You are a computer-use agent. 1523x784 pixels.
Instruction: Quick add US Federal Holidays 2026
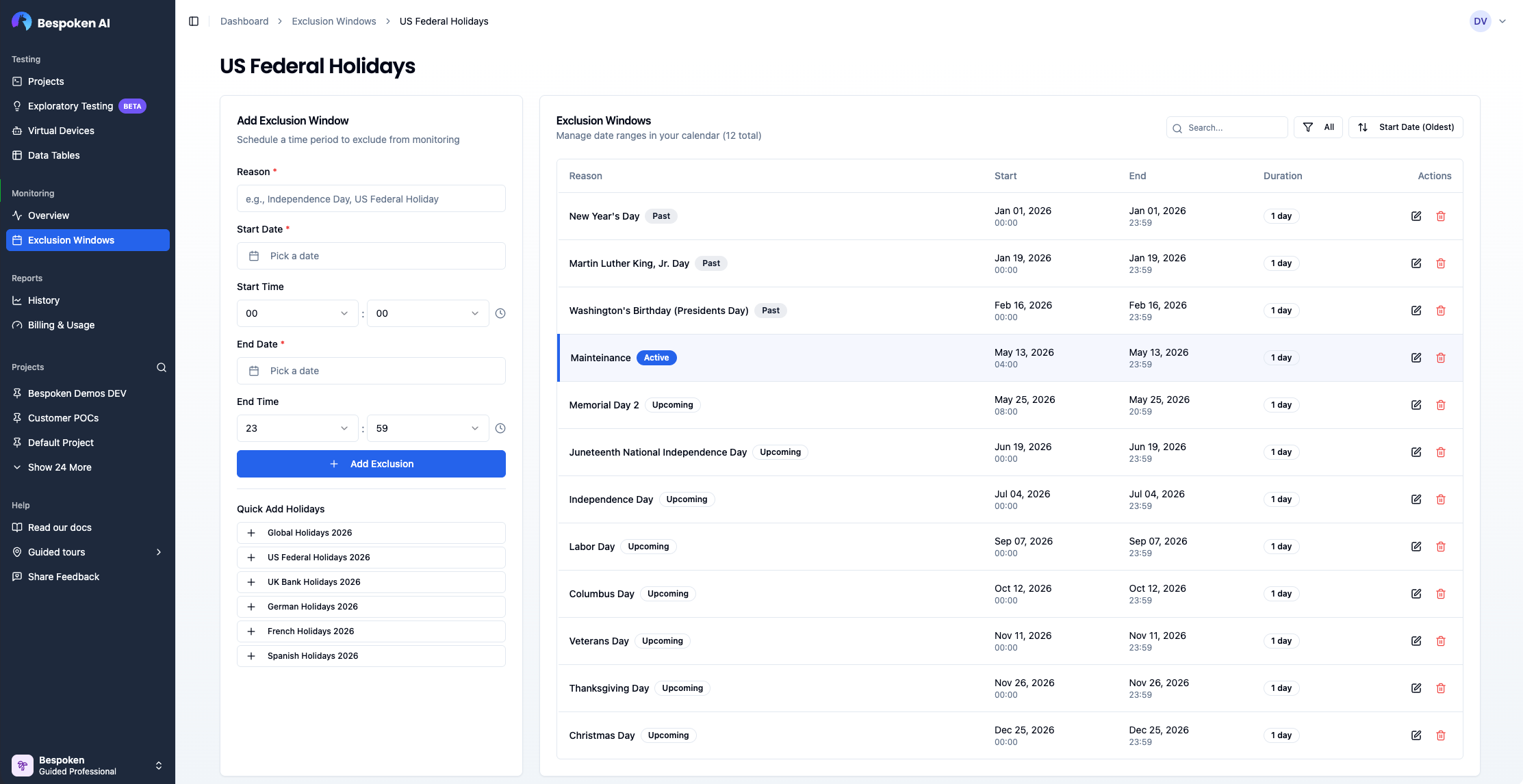tap(371, 558)
